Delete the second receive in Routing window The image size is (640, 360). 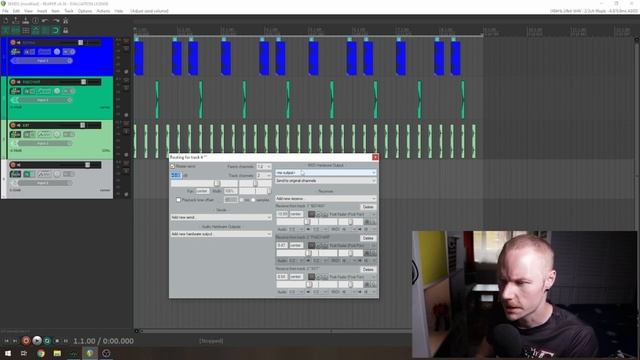coord(368,238)
